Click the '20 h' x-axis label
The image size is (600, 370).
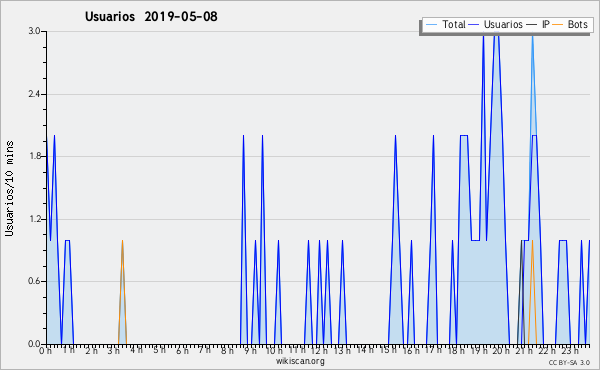point(501,350)
